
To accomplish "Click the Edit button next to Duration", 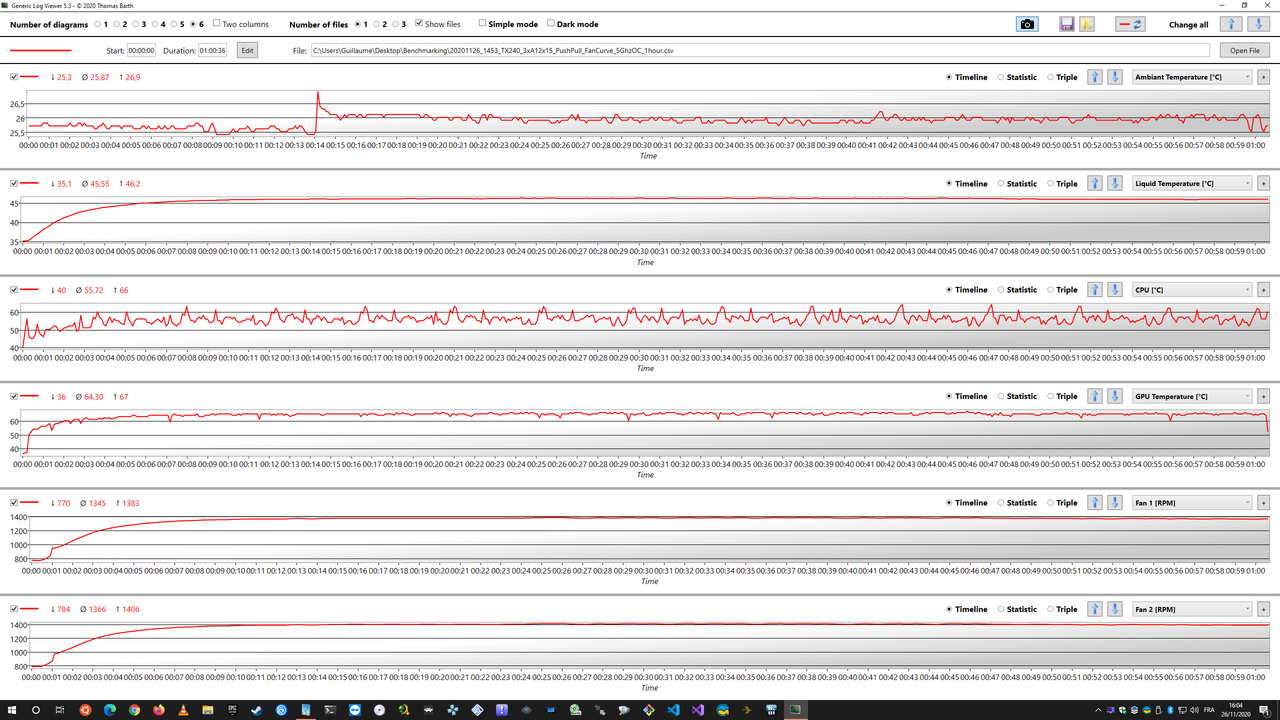I will click(247, 49).
